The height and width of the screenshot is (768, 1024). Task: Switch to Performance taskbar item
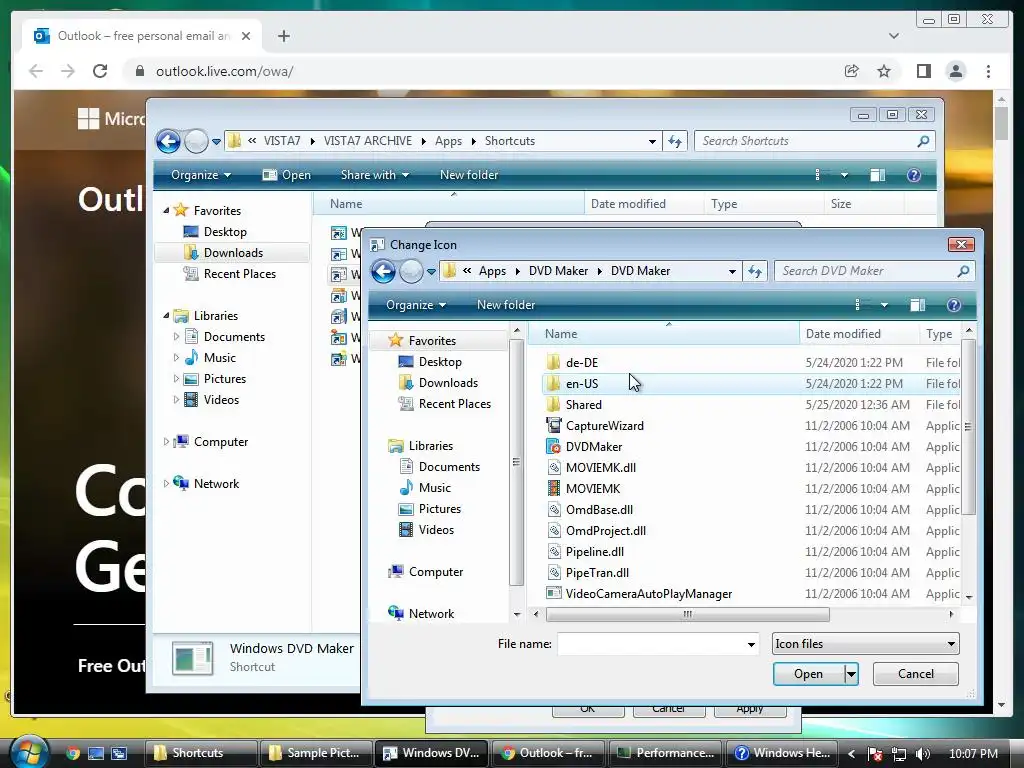pyautogui.click(x=665, y=753)
